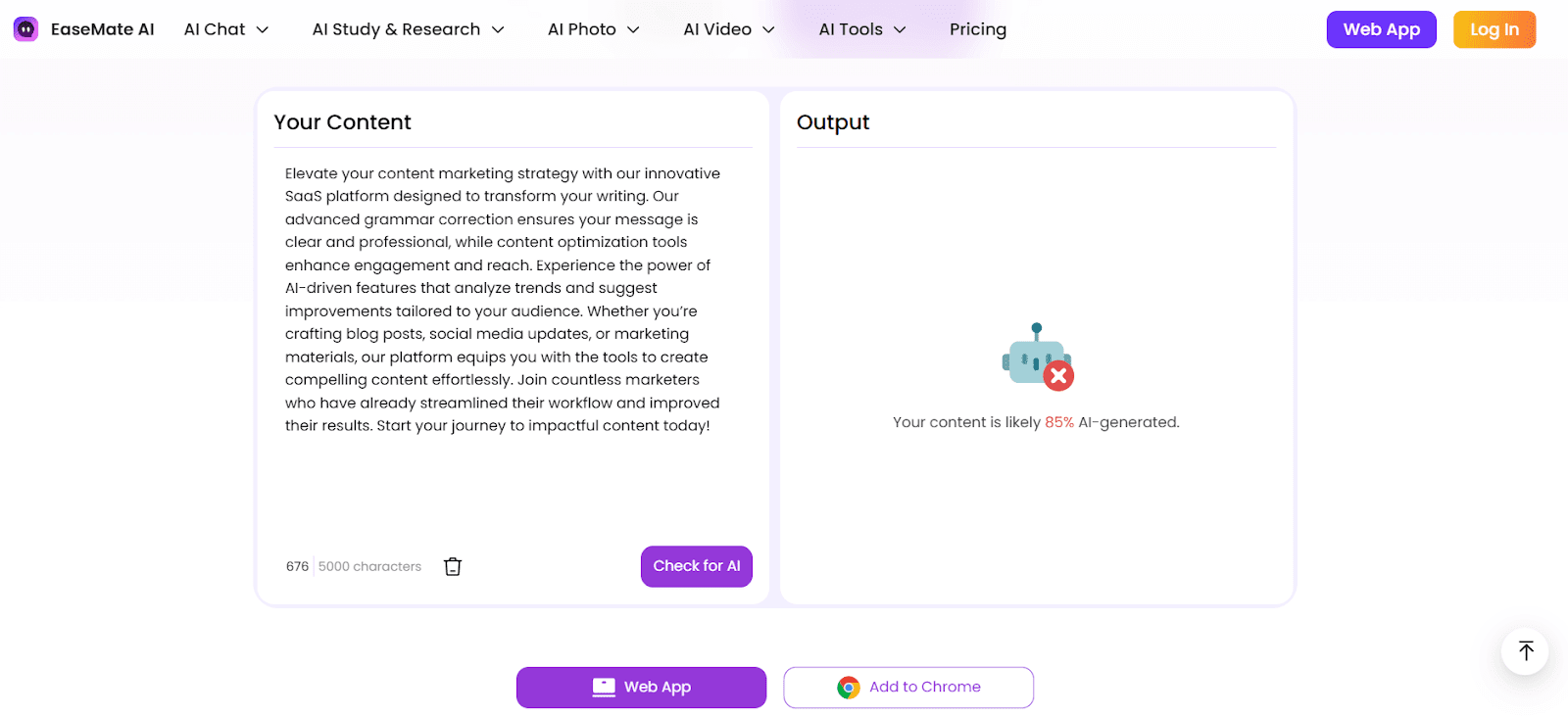Click the red error badge on the robot

tap(1057, 375)
